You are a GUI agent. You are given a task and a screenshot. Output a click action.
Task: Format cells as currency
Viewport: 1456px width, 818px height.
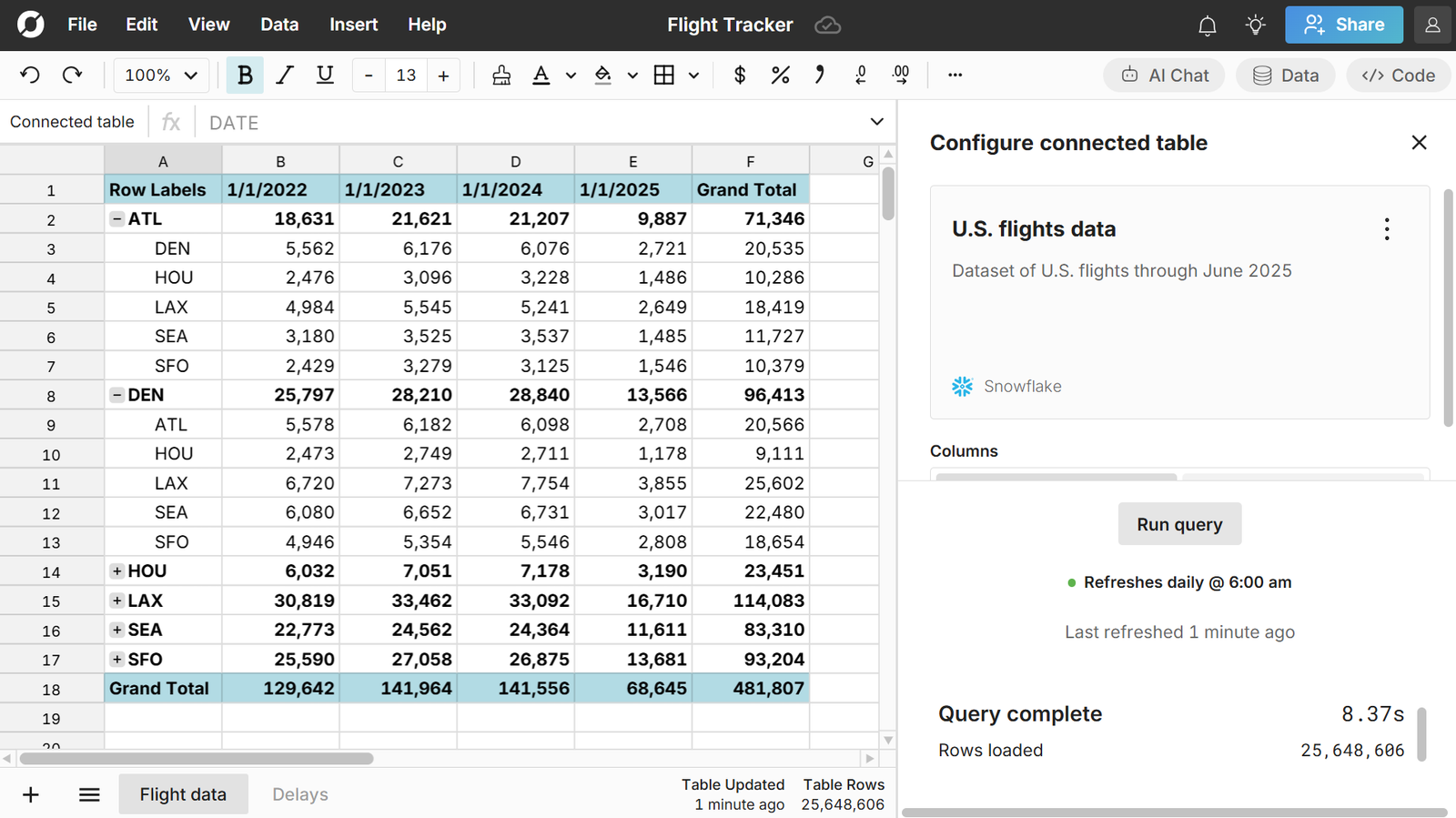click(740, 76)
